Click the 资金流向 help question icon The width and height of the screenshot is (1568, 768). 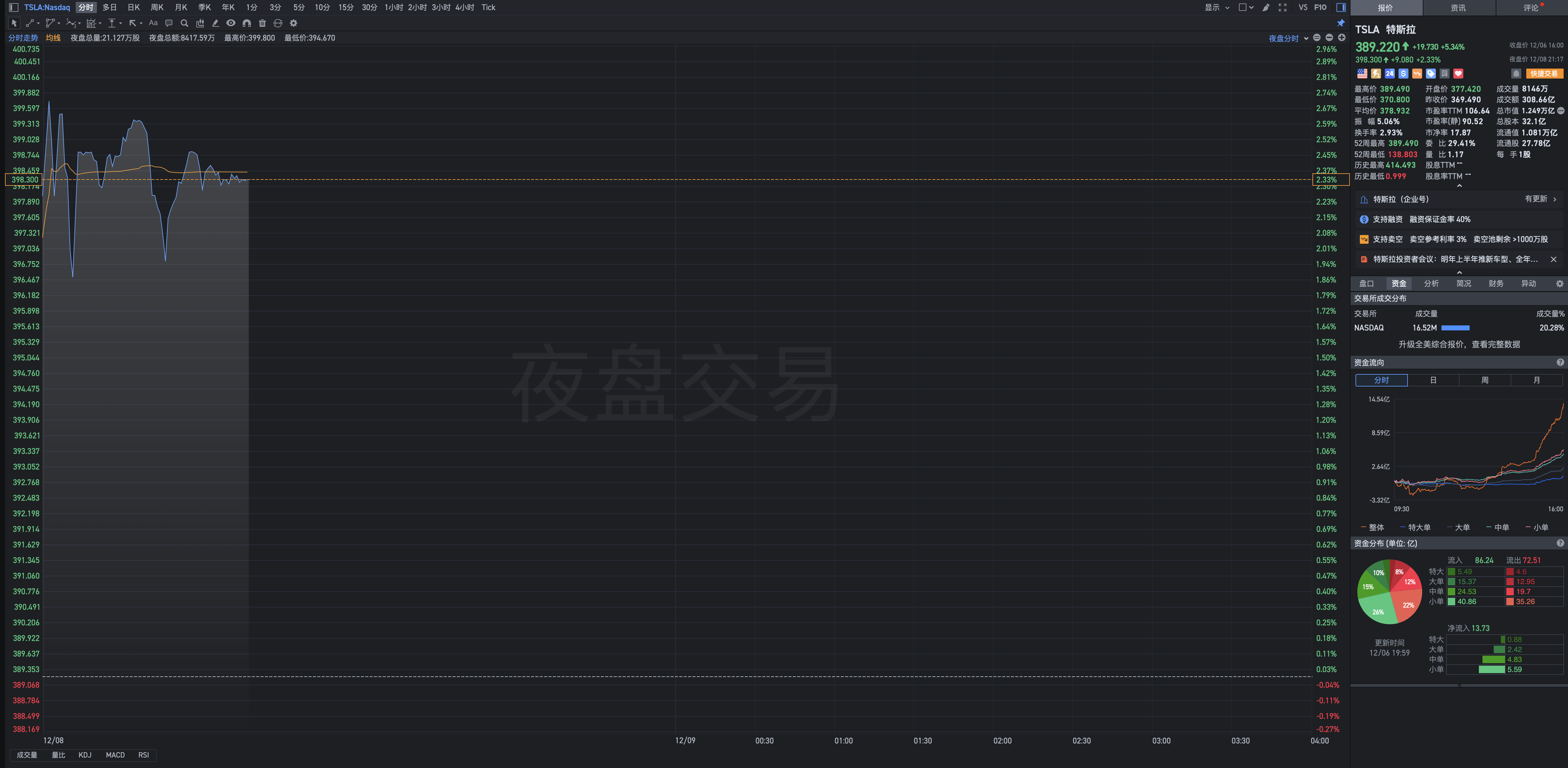click(x=1560, y=362)
